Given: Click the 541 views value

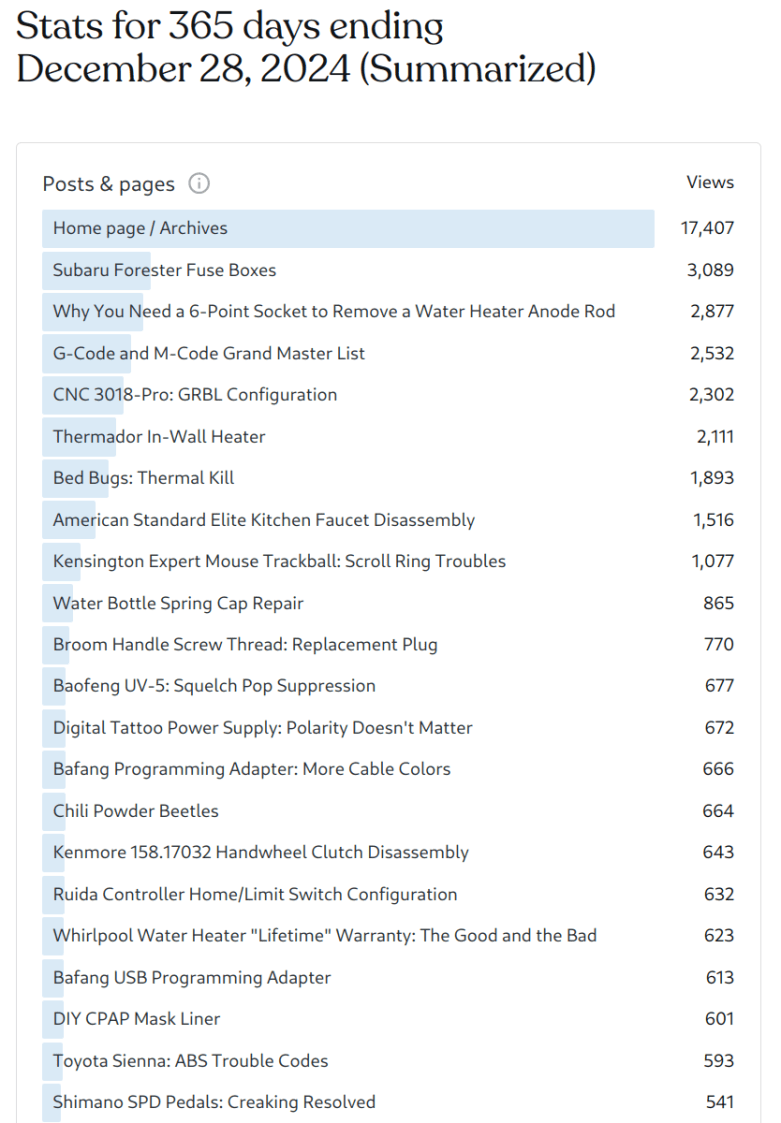Looking at the screenshot, I should coord(719,1102).
